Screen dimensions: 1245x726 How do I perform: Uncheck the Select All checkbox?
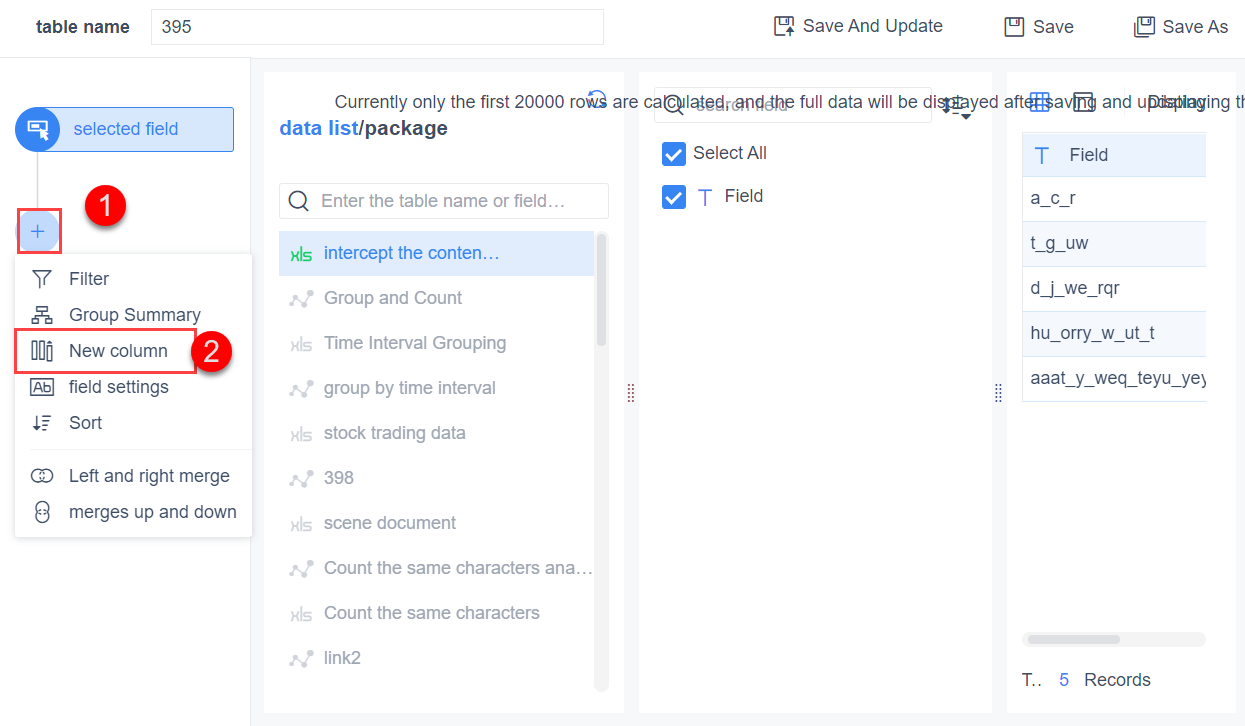[x=674, y=153]
